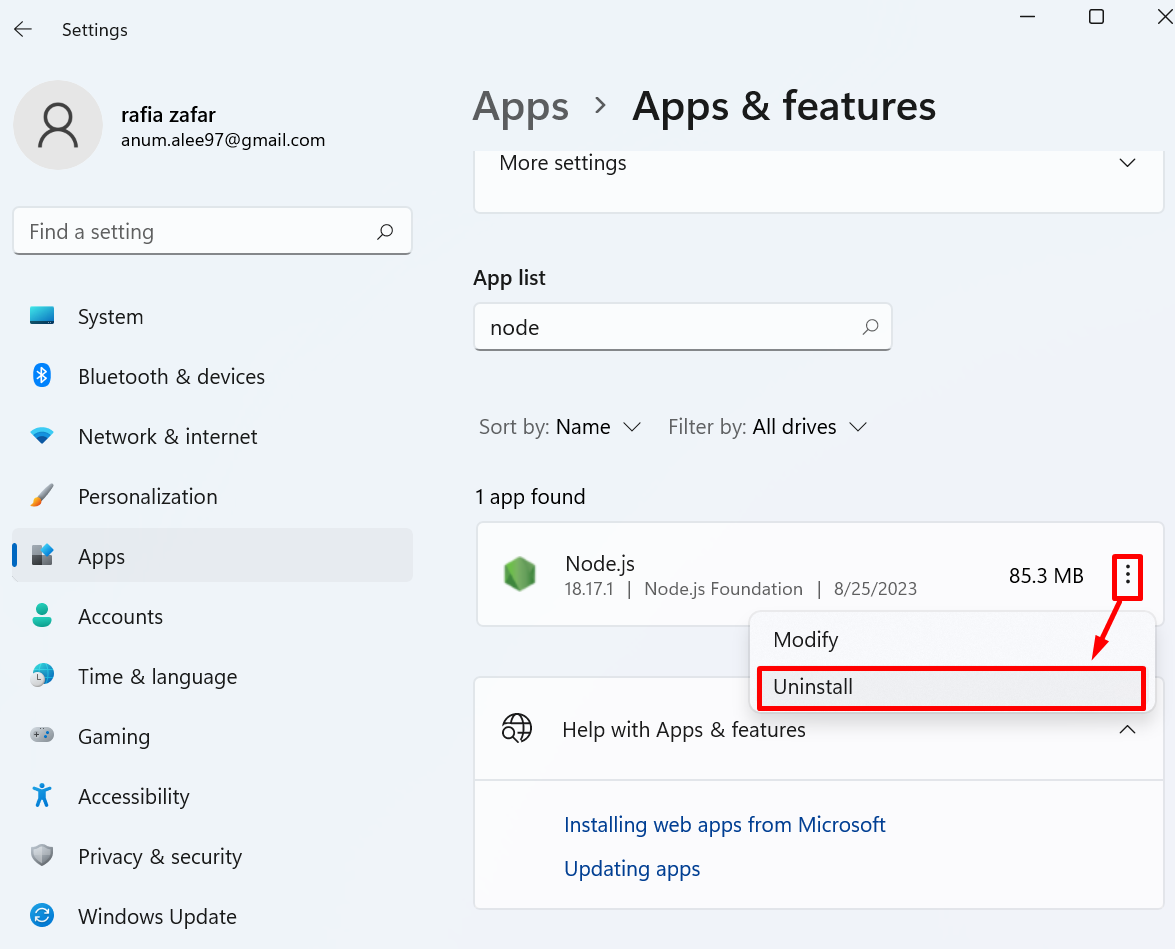This screenshot has height=949, width=1175.
Task: Focus the Find a setting search box
Action: [212, 231]
